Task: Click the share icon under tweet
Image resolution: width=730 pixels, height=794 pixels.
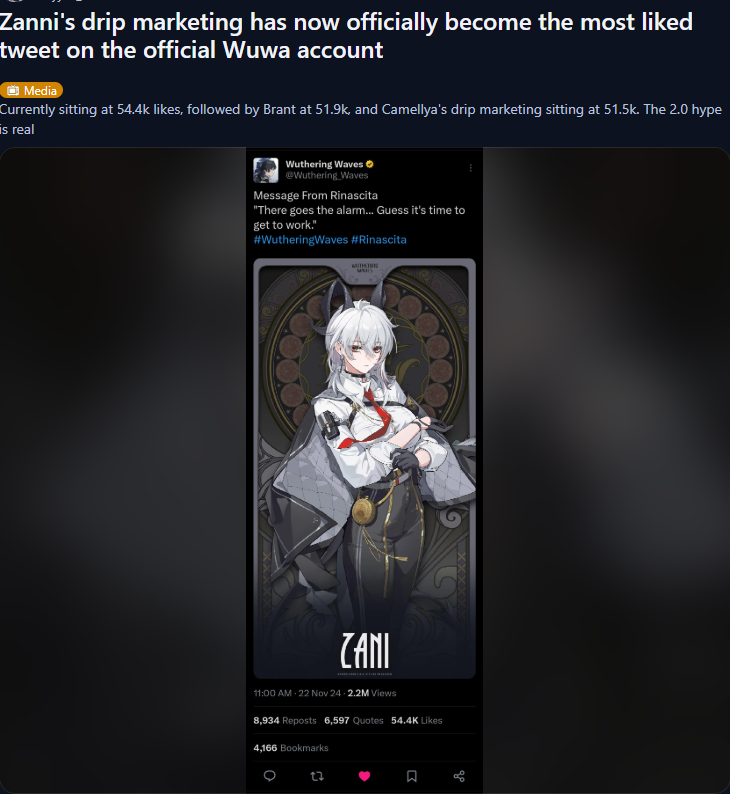Action: (459, 776)
